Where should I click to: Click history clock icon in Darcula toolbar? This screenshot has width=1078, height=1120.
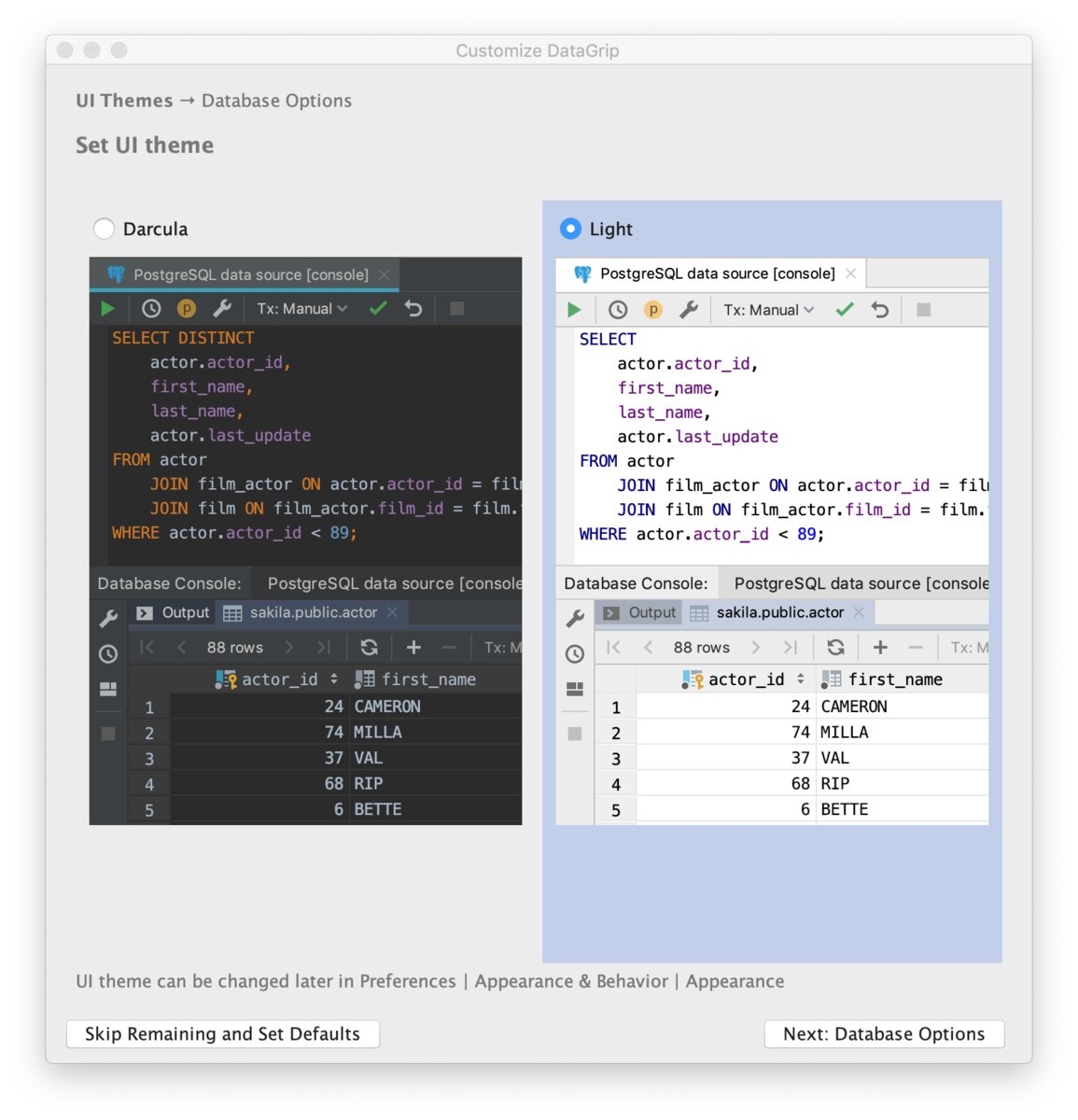(x=151, y=308)
